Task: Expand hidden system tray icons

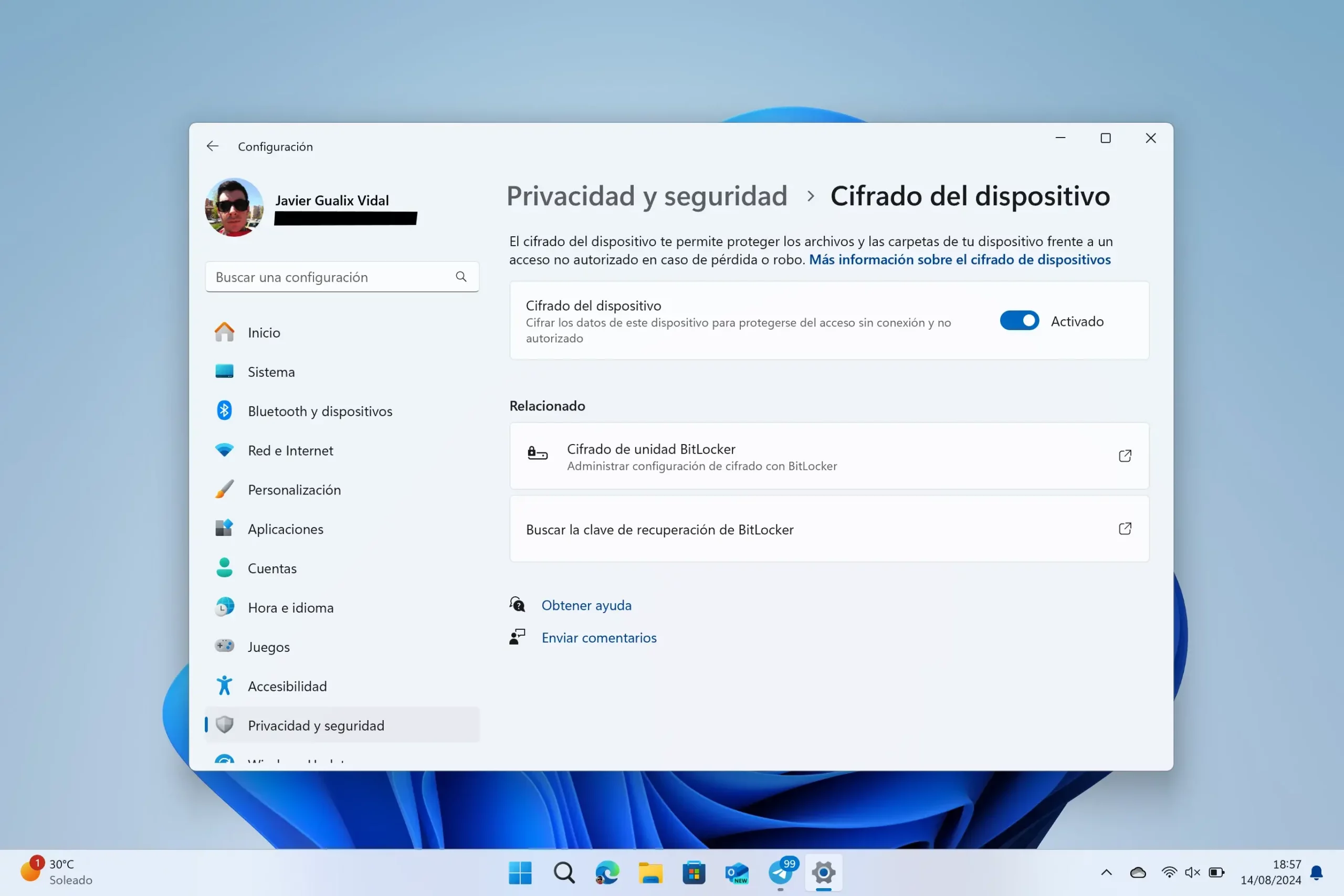Action: point(1106,873)
